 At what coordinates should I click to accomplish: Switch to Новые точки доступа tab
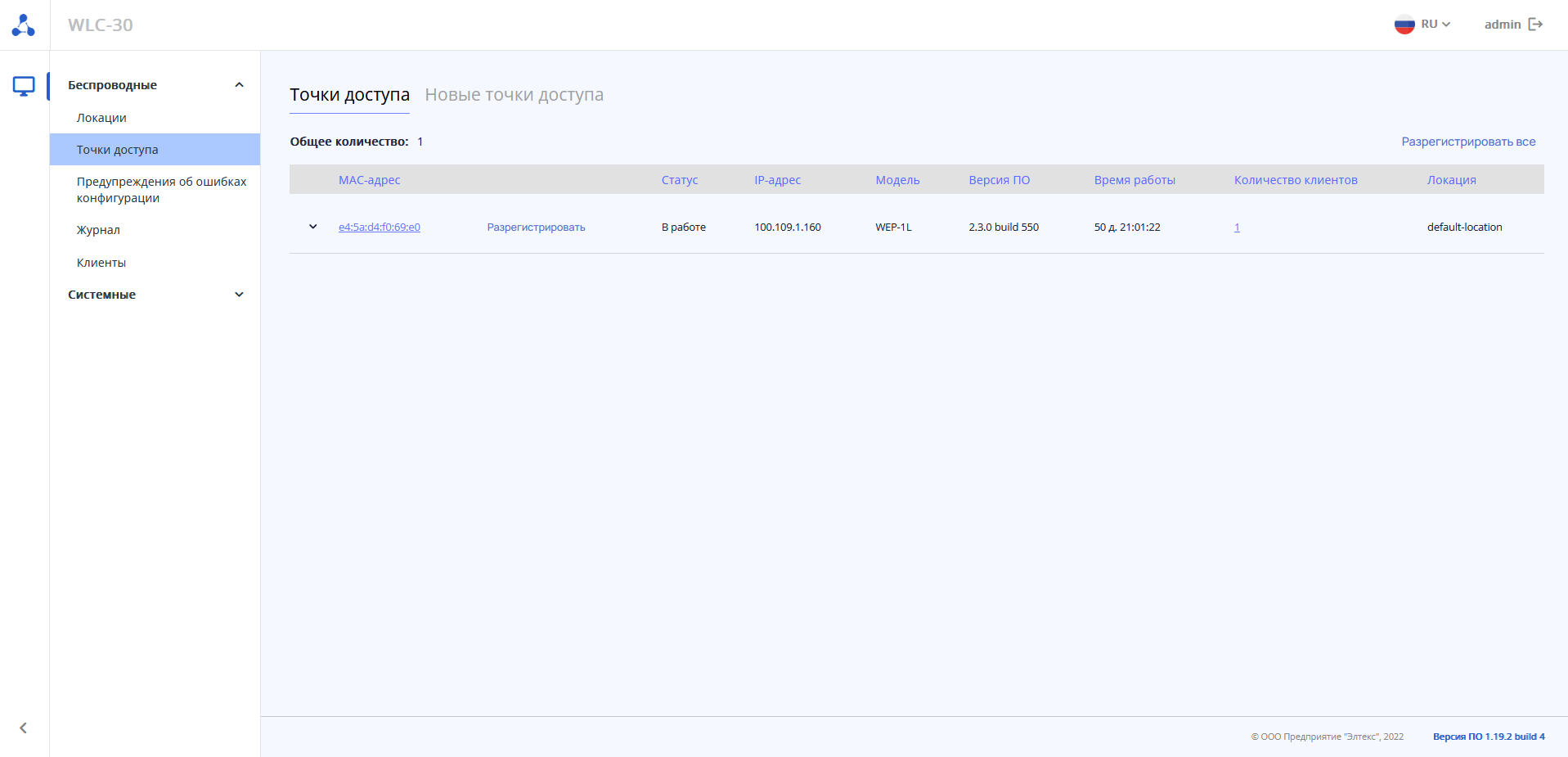514,95
